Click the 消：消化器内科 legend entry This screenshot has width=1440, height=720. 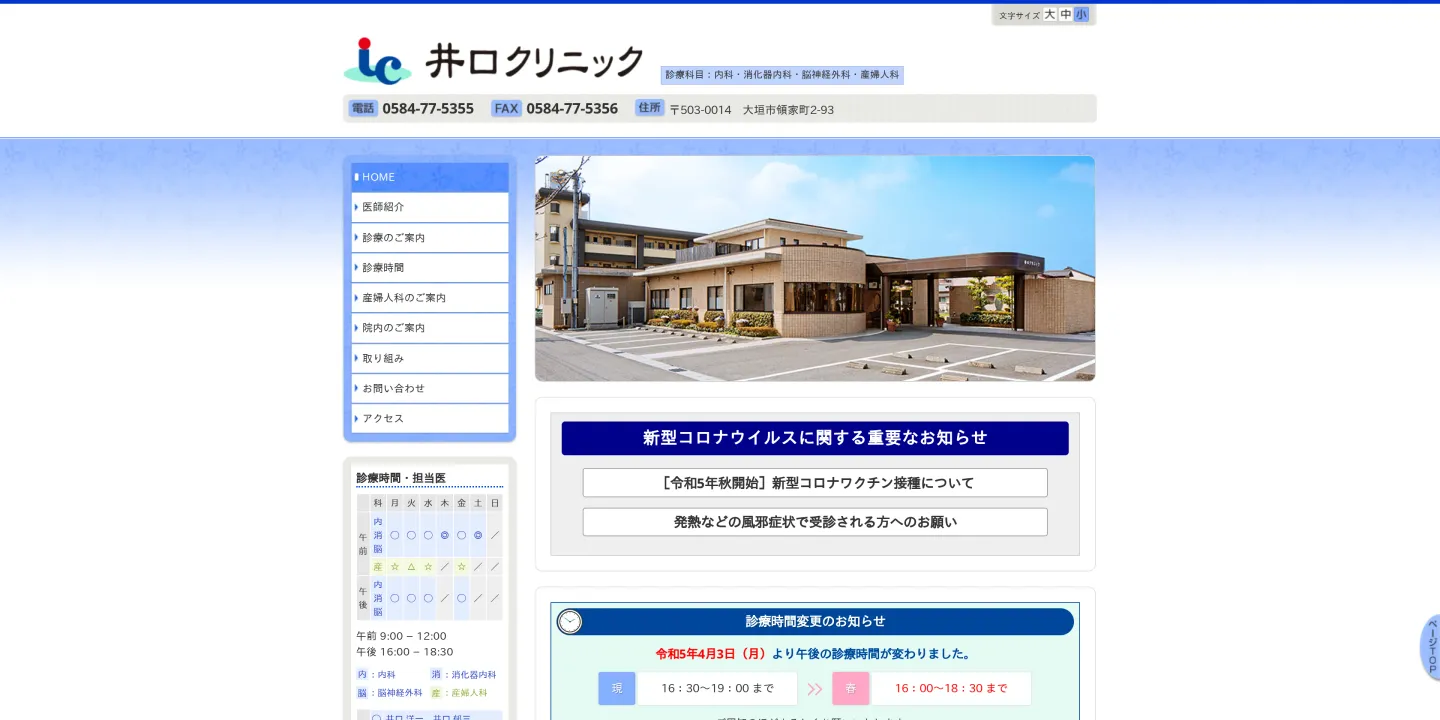pos(463,675)
